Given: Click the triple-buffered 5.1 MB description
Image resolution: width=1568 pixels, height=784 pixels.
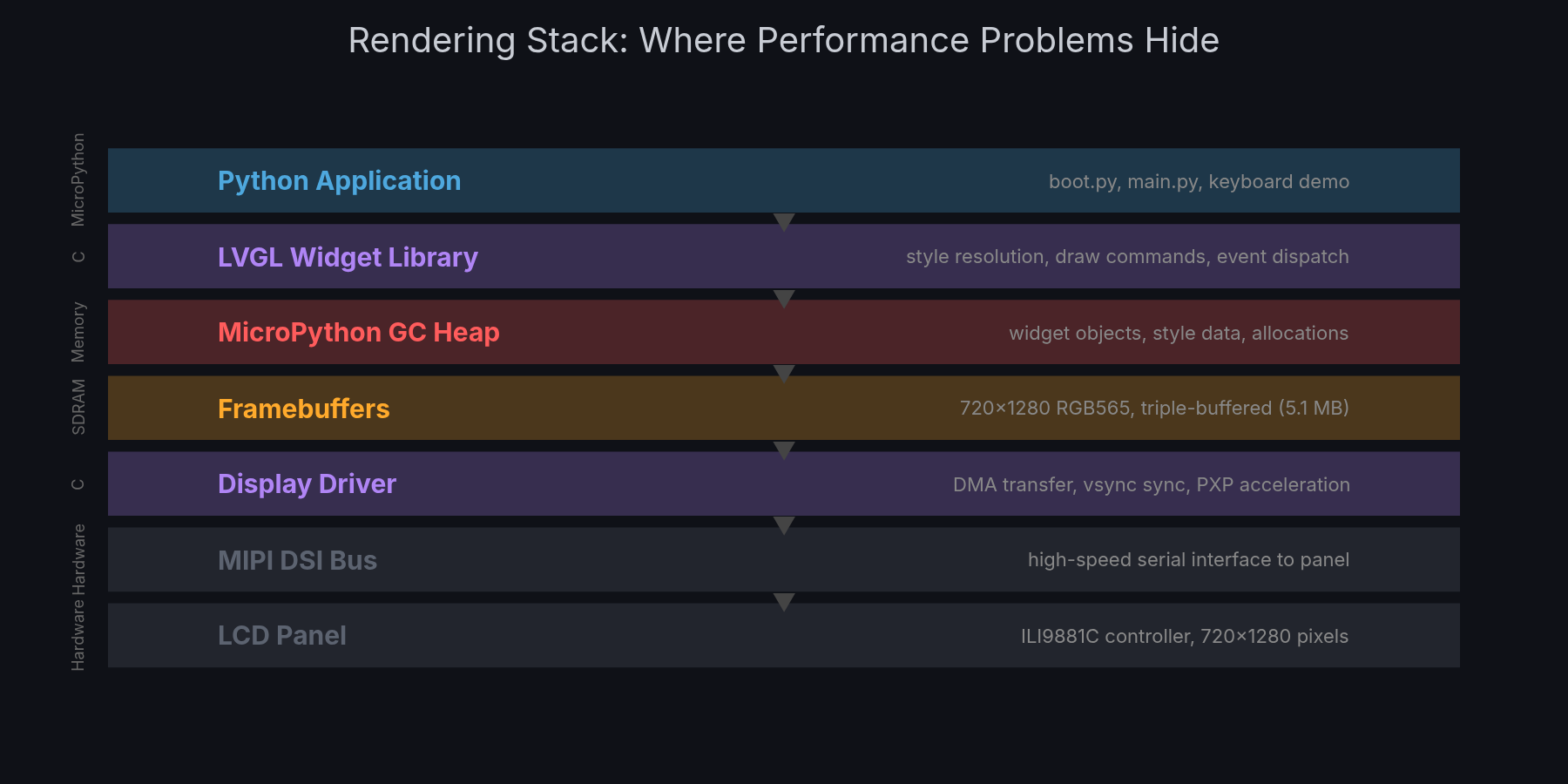Looking at the screenshot, I should click(1154, 408).
